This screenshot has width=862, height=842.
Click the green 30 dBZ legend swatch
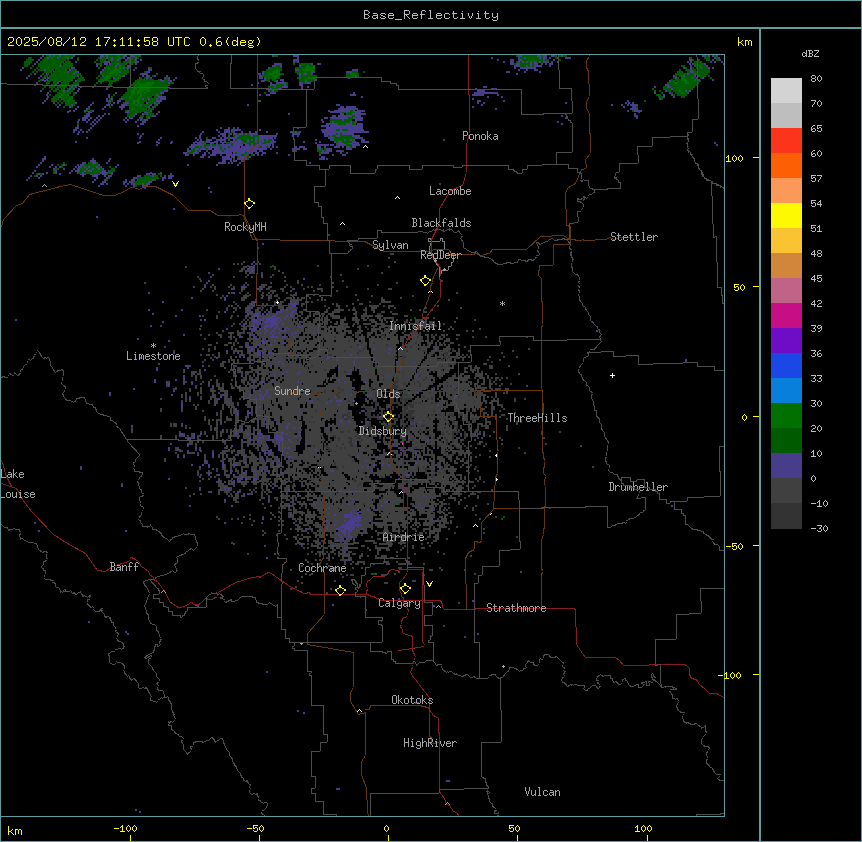786,416
